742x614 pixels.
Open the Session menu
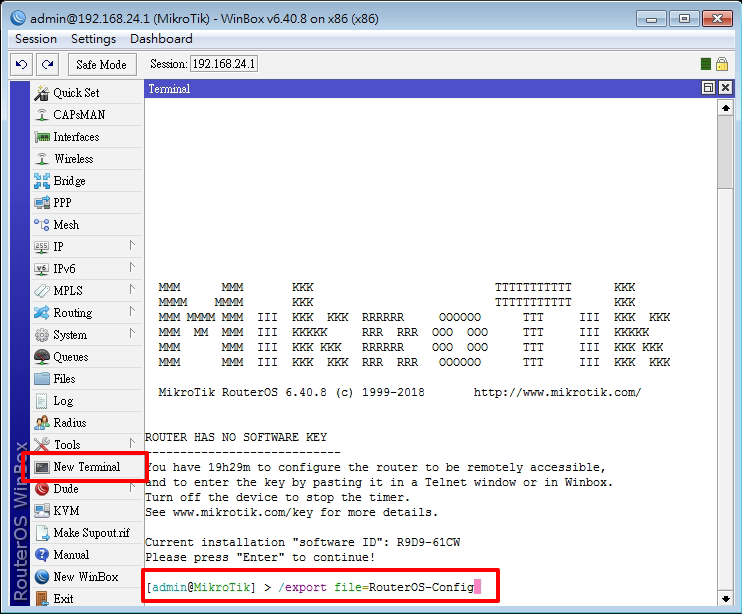point(36,39)
